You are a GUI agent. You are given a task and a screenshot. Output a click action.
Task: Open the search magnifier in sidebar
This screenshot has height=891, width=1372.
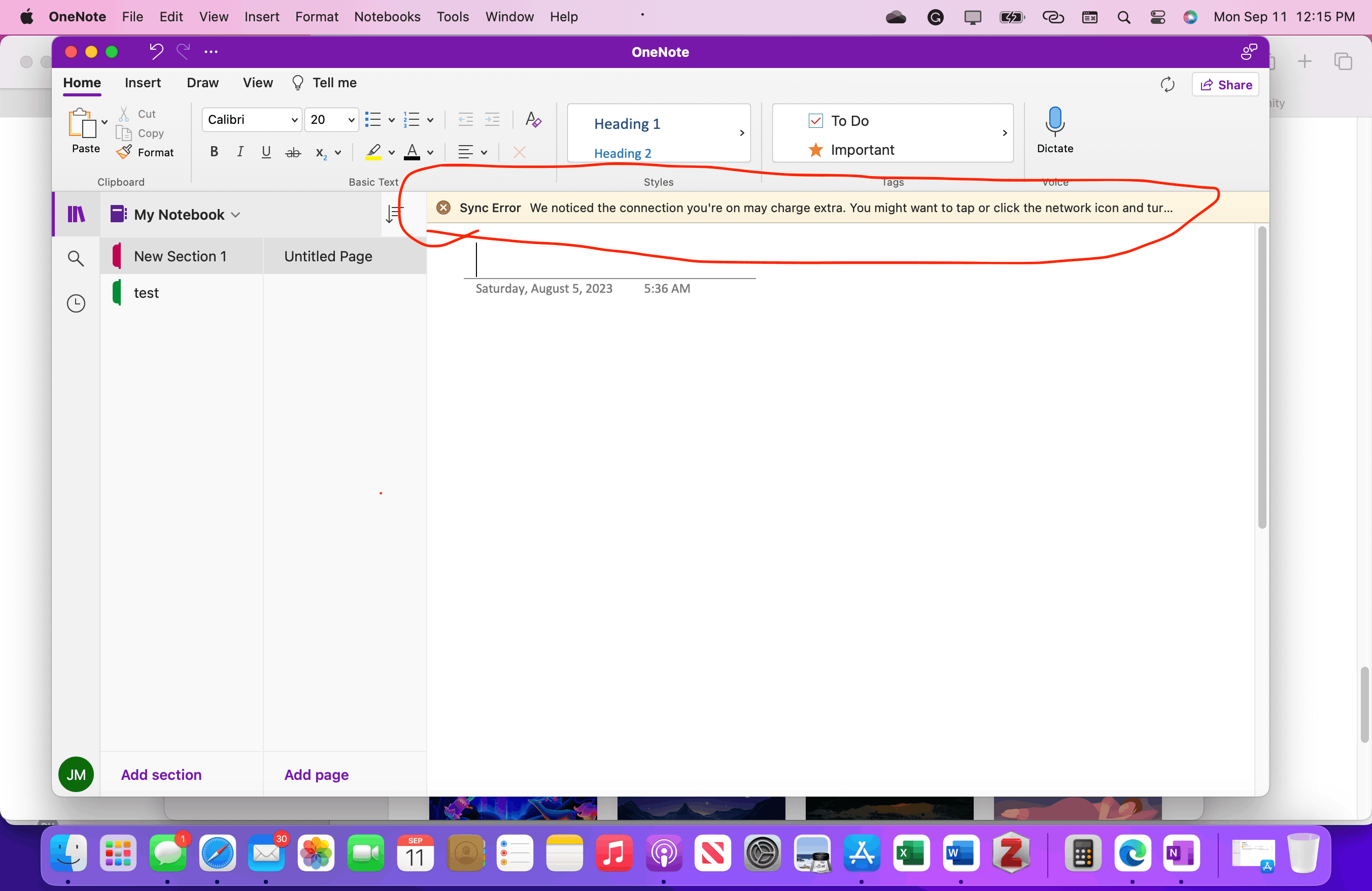76,258
